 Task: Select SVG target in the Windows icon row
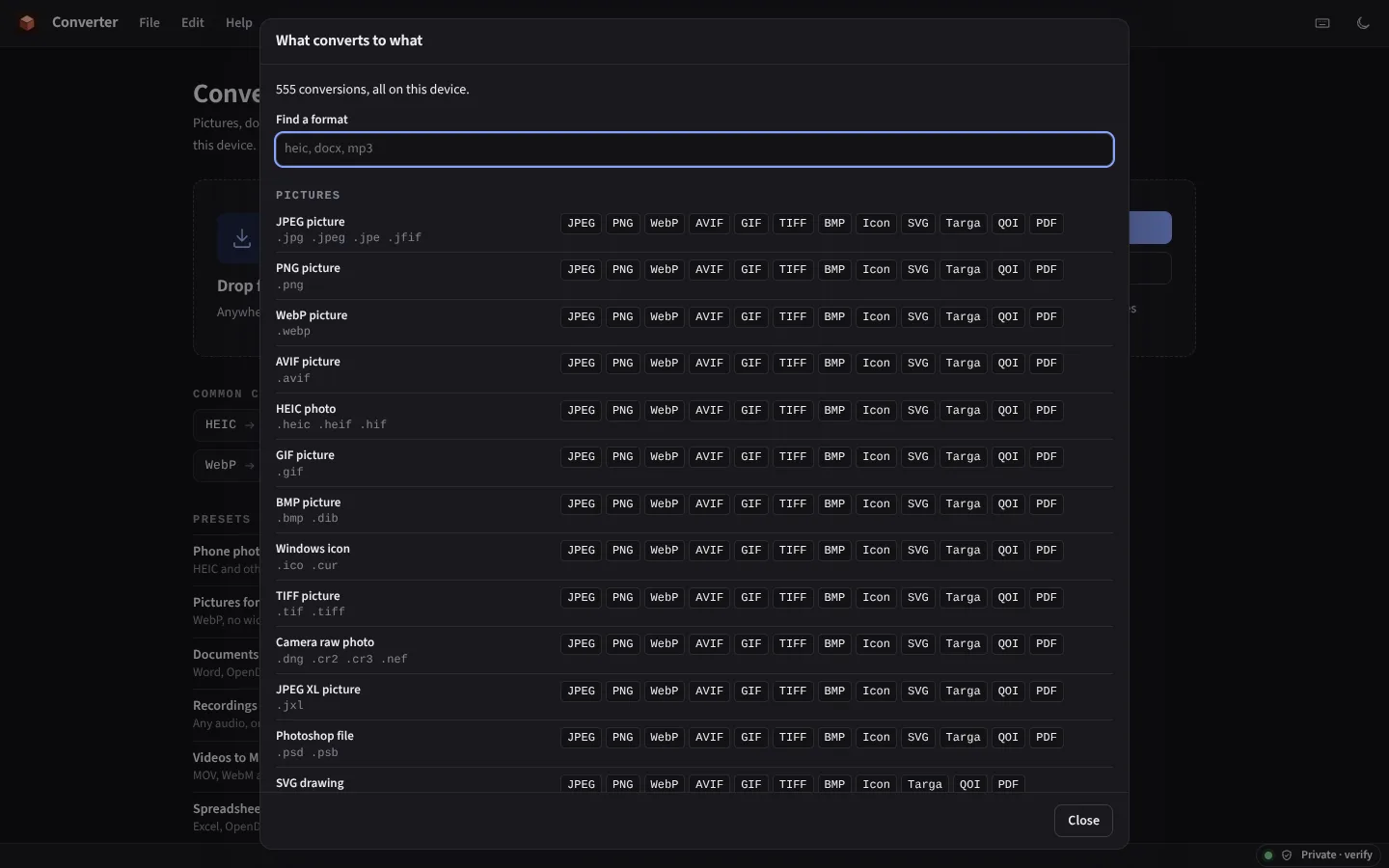(x=918, y=551)
